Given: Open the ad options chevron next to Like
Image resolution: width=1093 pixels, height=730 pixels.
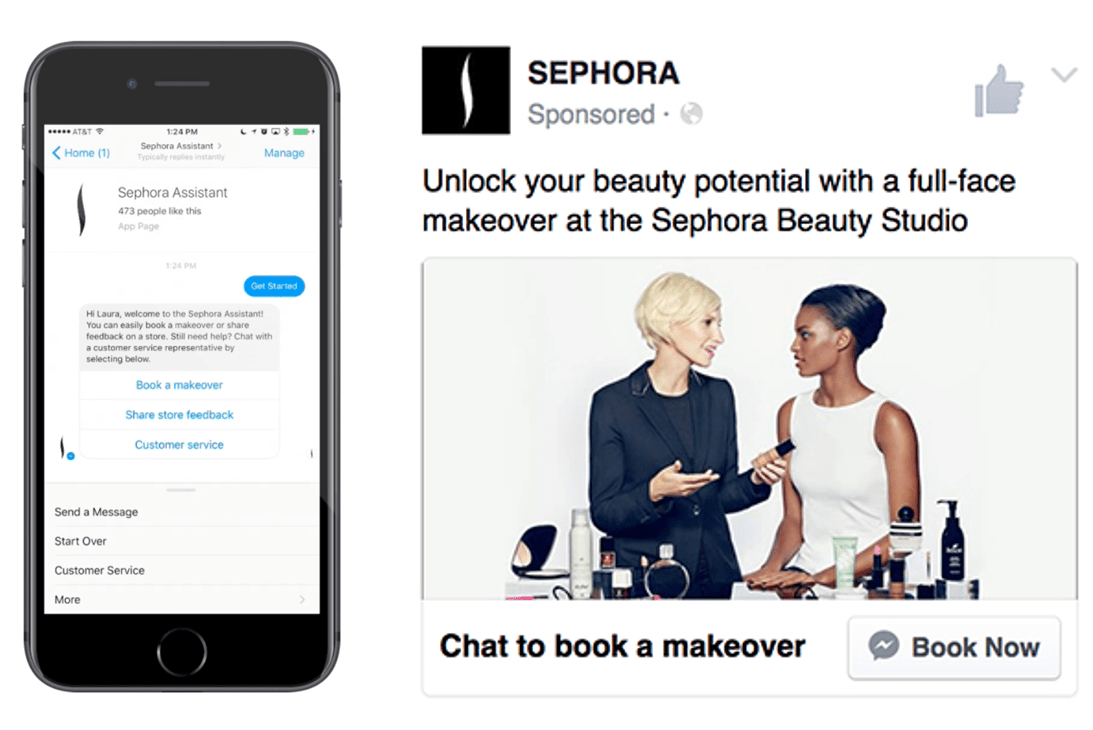Looking at the screenshot, I should click(1064, 75).
